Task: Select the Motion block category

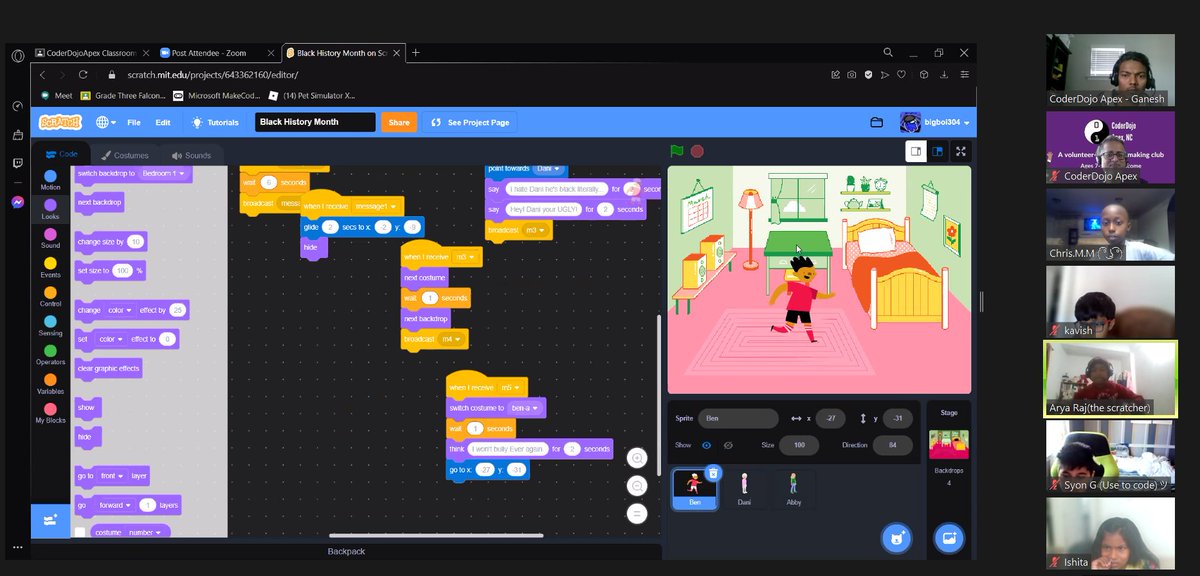Action: point(50,180)
